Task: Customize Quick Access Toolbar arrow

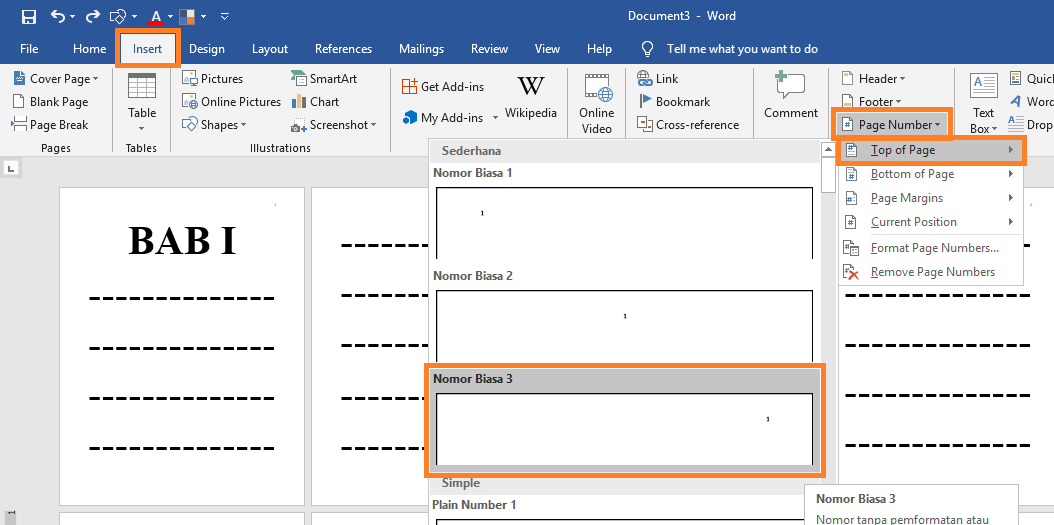Action: coord(225,16)
